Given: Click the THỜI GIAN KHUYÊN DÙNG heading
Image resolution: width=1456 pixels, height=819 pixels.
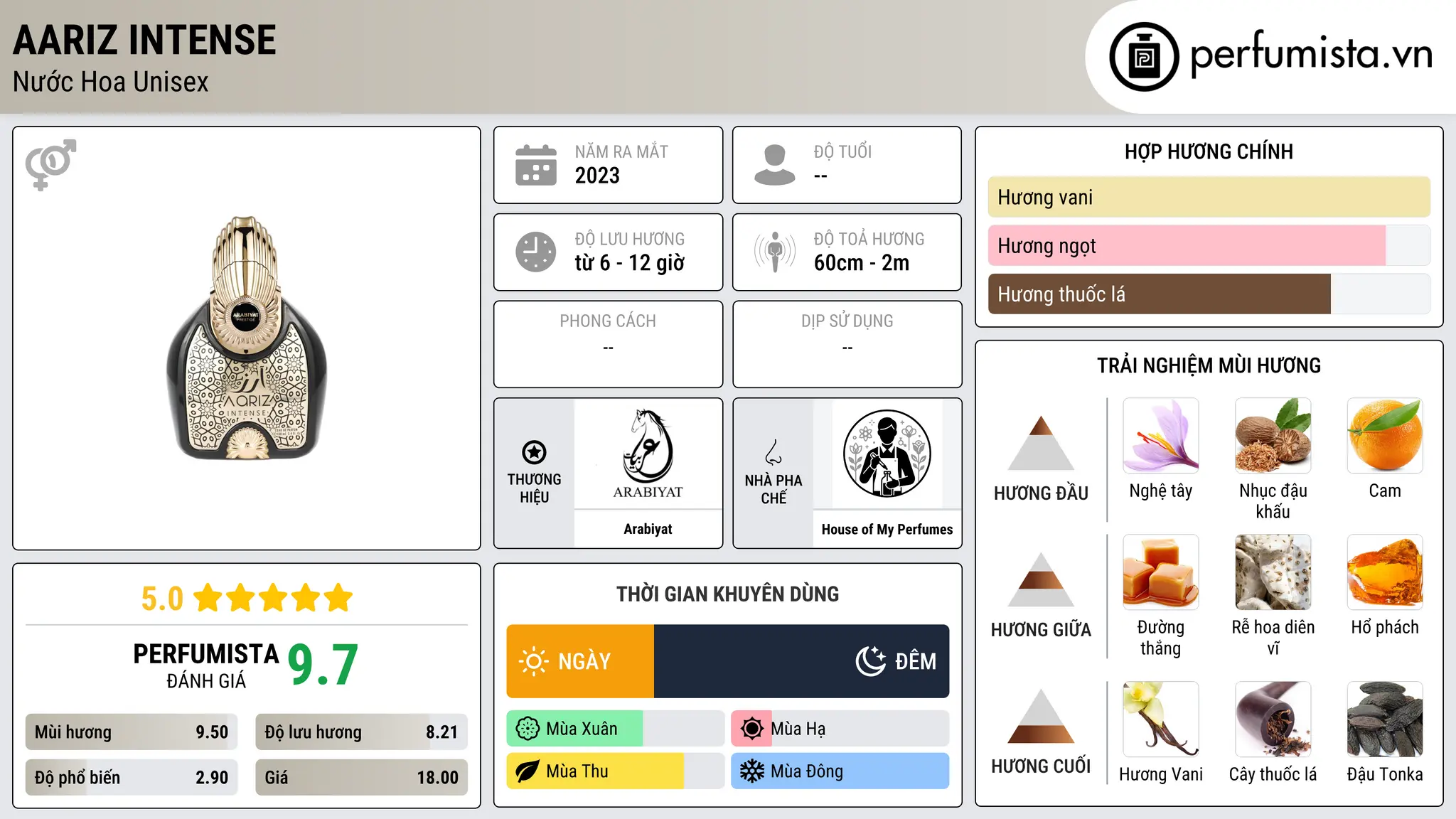Looking at the screenshot, I should [x=728, y=594].
